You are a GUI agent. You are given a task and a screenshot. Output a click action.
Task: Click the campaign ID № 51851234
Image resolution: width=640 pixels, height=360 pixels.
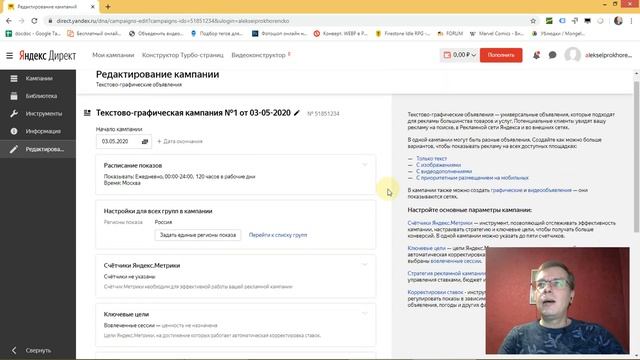pyautogui.click(x=323, y=113)
